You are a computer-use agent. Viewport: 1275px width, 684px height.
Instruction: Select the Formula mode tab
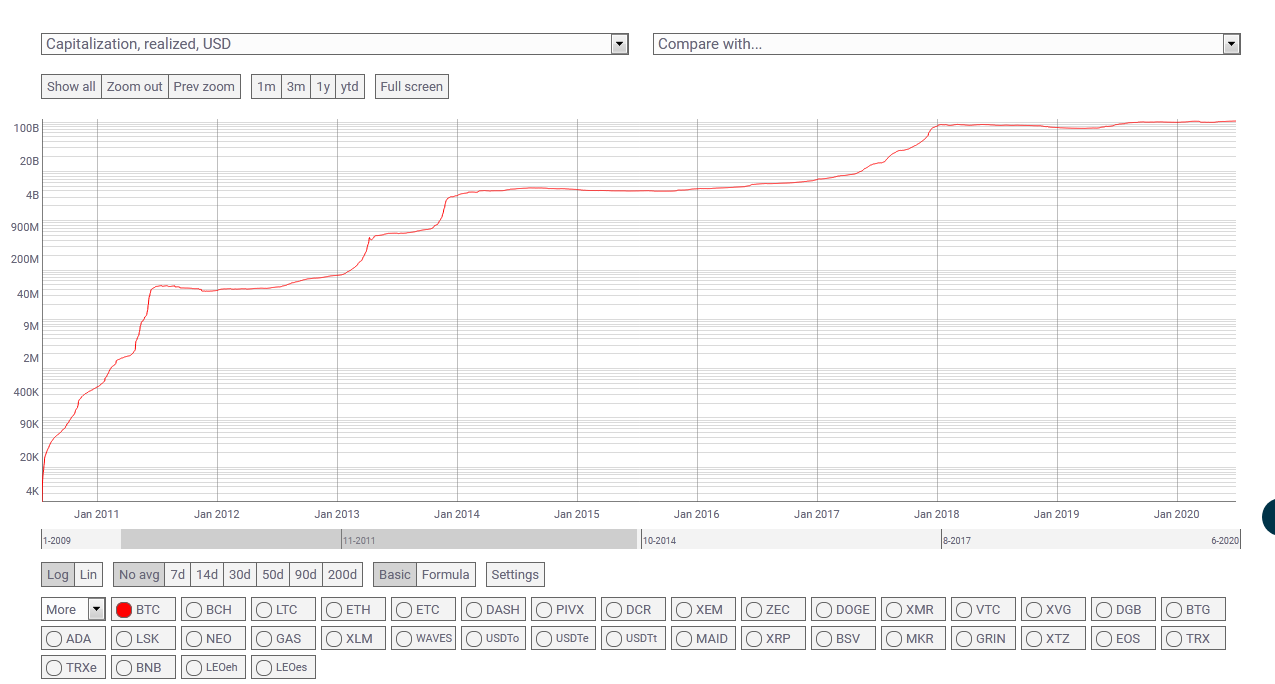click(446, 574)
